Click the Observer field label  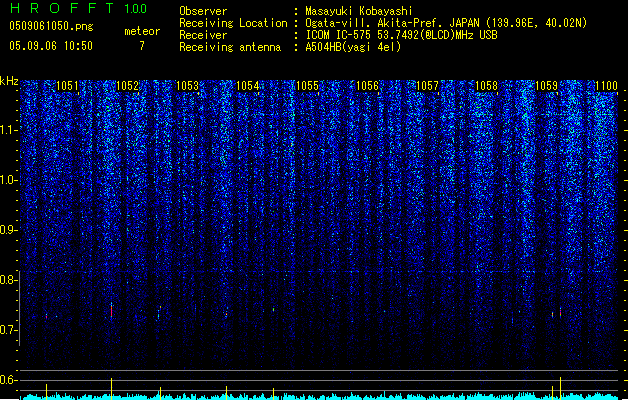(x=203, y=11)
